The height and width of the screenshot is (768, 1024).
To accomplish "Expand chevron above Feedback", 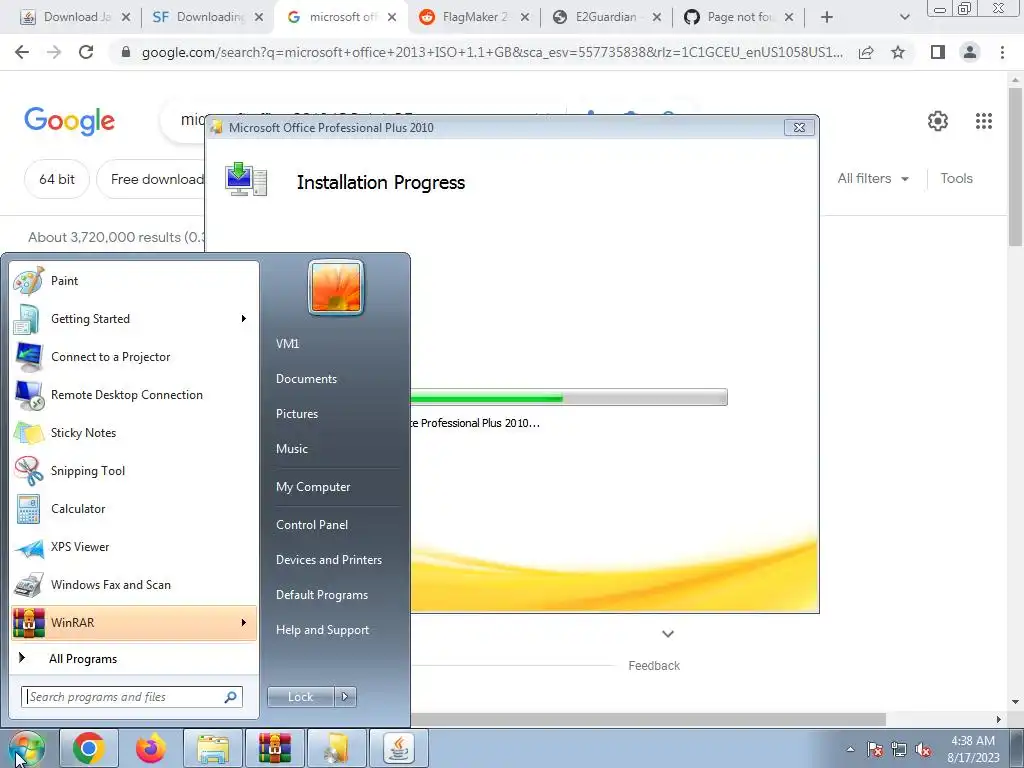I will (667, 633).
